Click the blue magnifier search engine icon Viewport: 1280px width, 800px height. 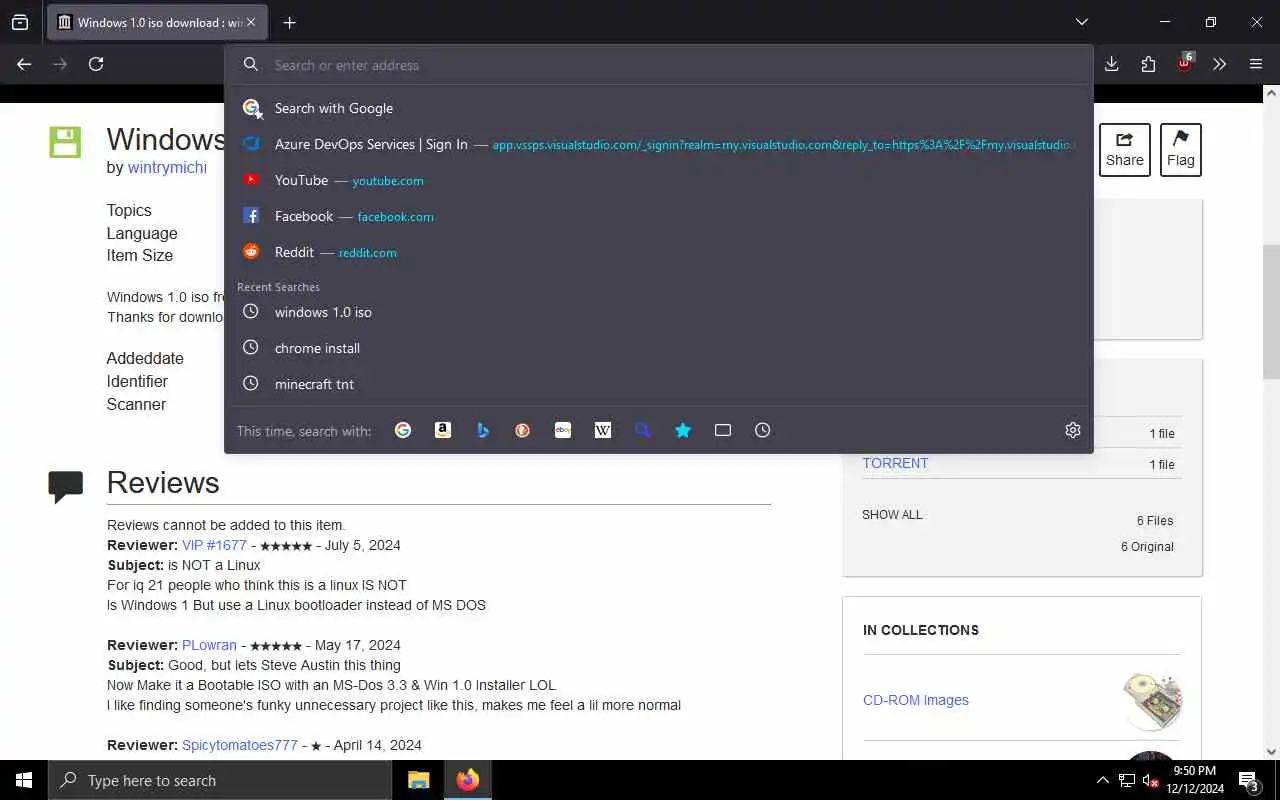click(643, 430)
